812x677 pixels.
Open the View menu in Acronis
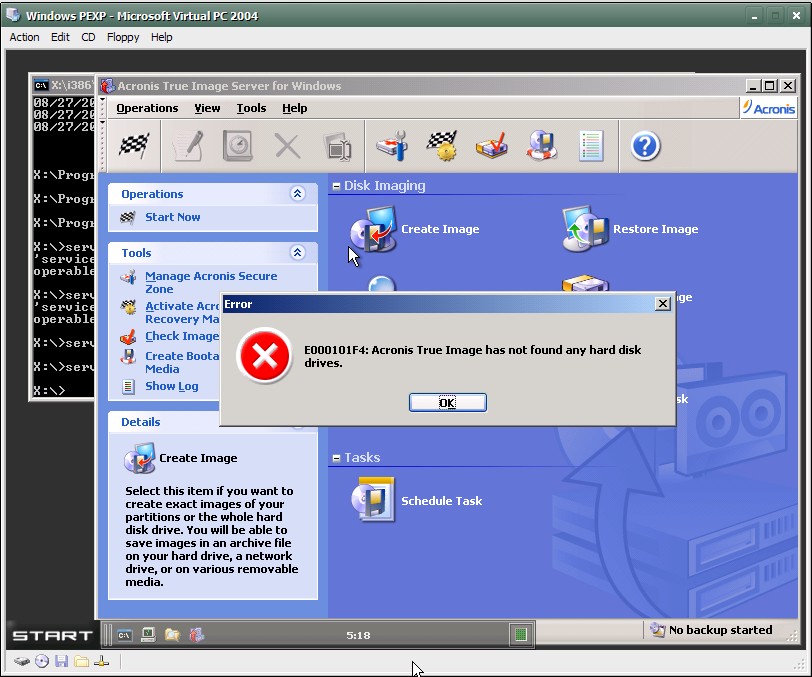coord(207,108)
